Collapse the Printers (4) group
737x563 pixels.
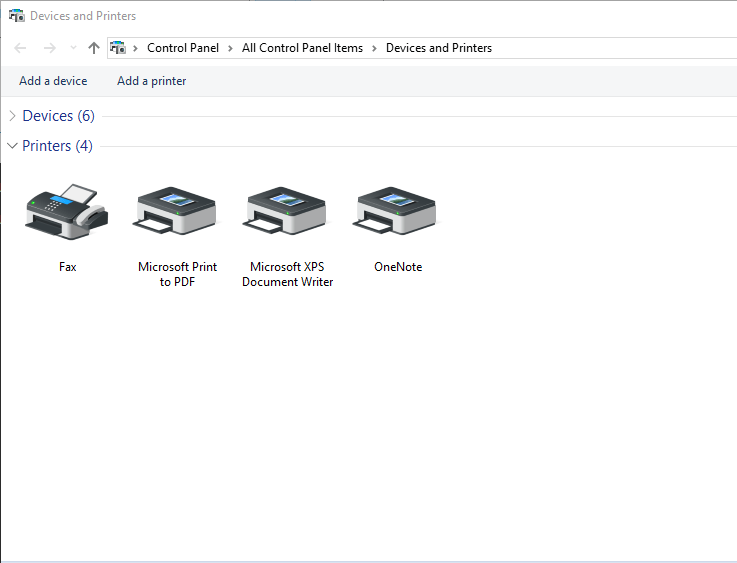tap(13, 146)
